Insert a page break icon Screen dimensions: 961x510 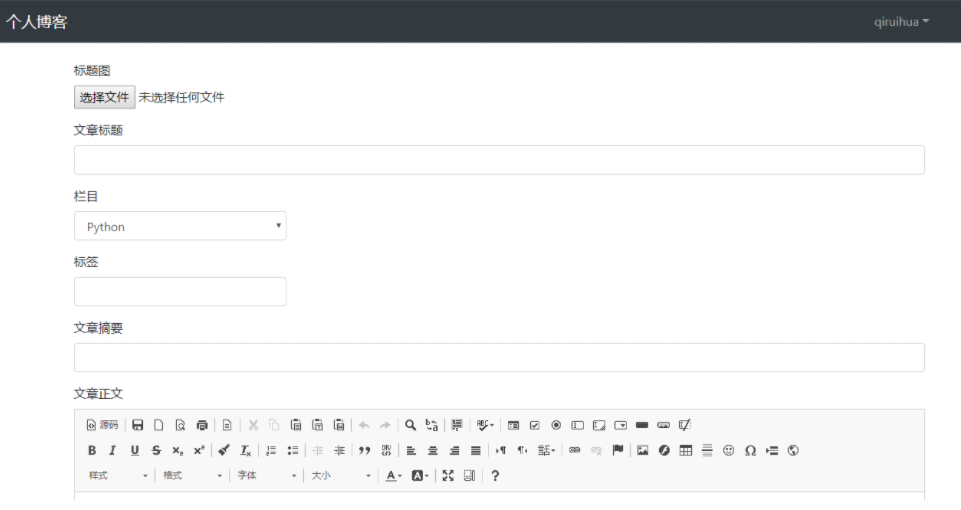pos(772,451)
